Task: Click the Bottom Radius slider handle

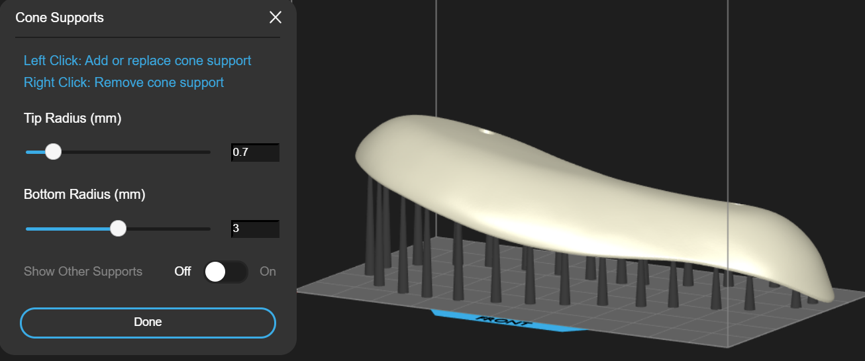Action: 118,229
